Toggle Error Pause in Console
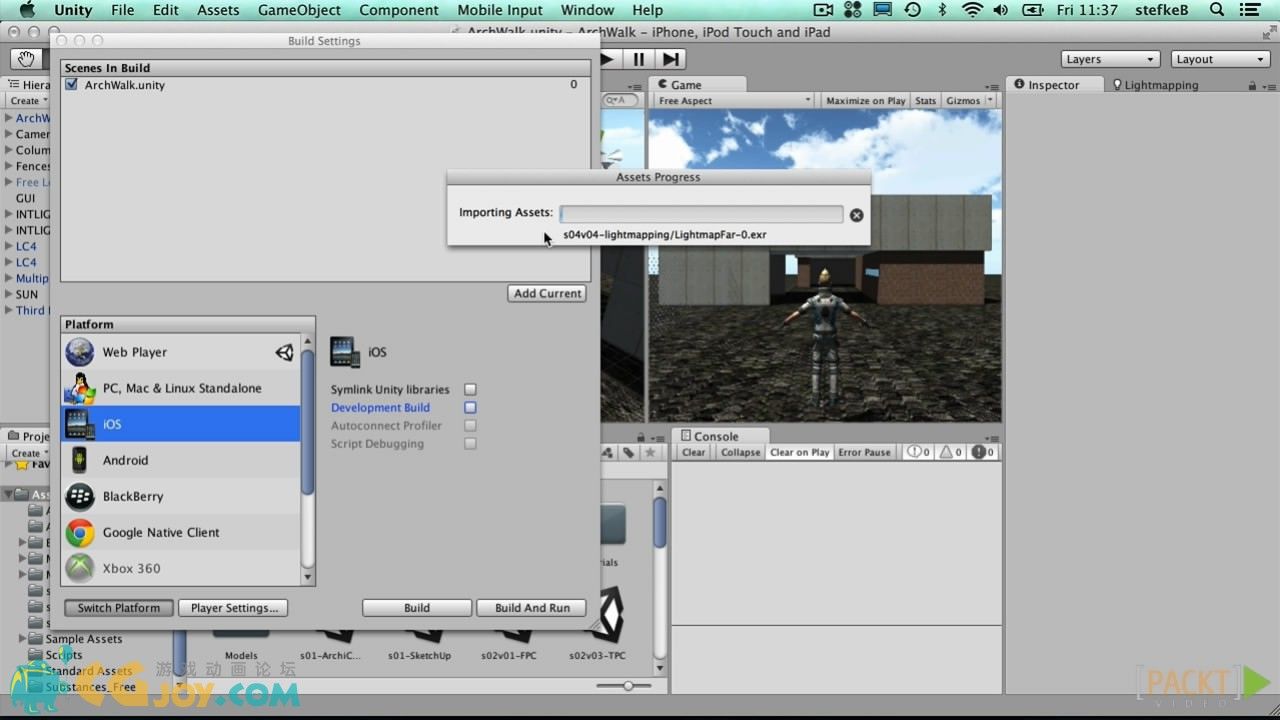Viewport: 1280px width, 720px height. [x=864, y=452]
